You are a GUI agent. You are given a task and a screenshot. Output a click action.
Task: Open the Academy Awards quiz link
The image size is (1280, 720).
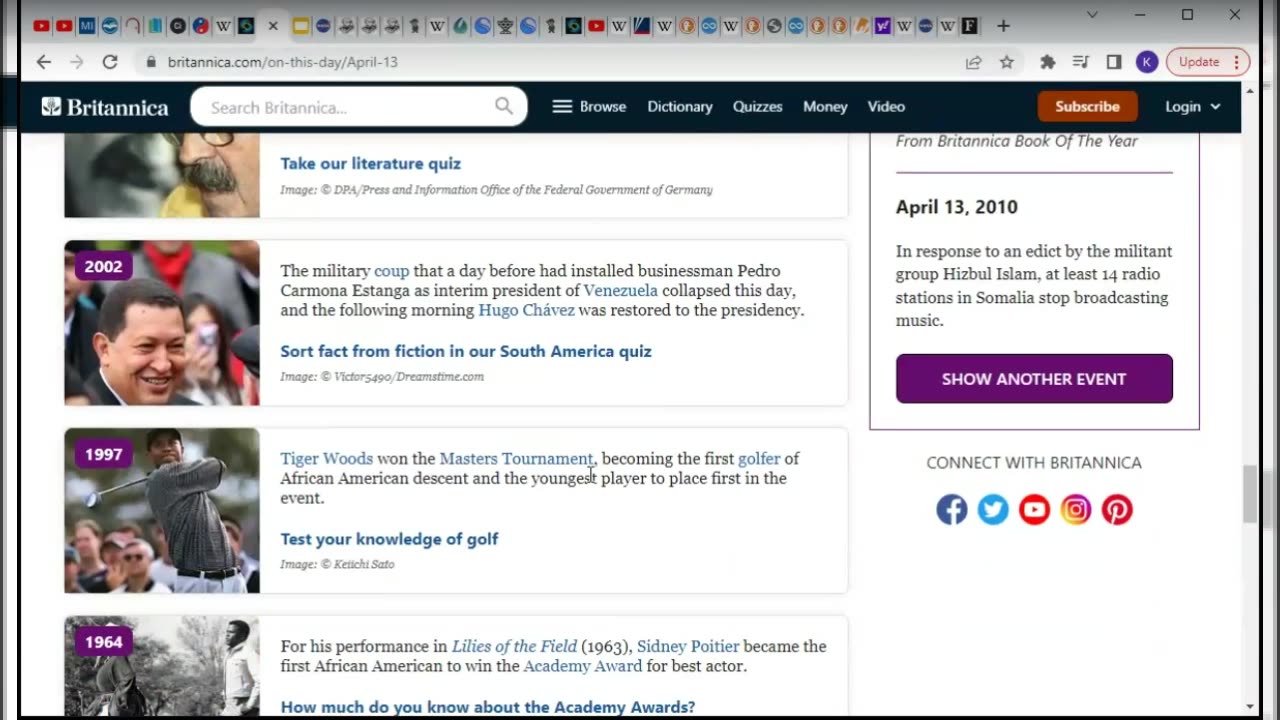(x=488, y=707)
